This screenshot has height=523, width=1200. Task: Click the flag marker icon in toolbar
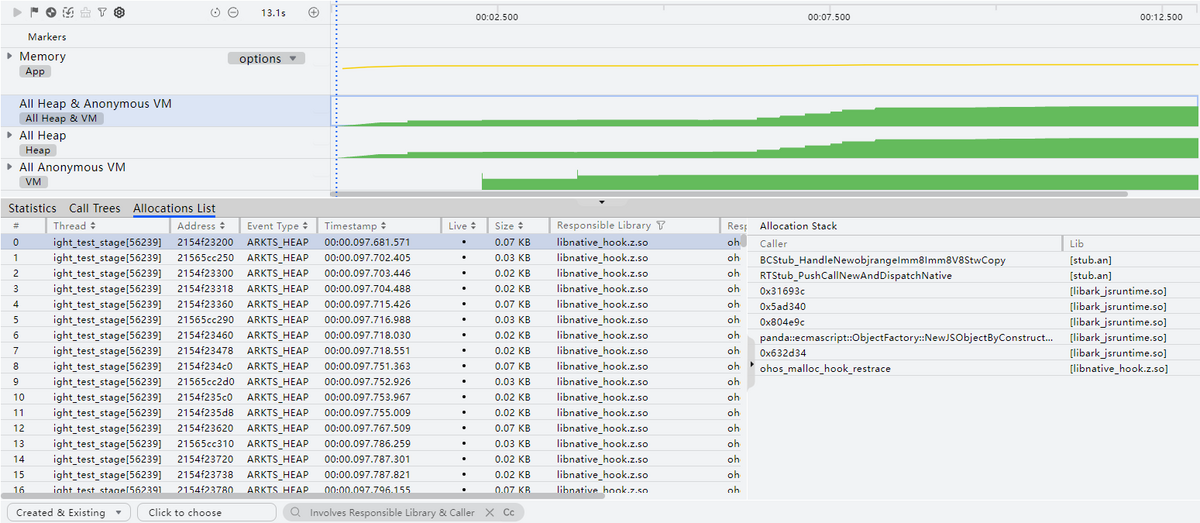[35, 12]
